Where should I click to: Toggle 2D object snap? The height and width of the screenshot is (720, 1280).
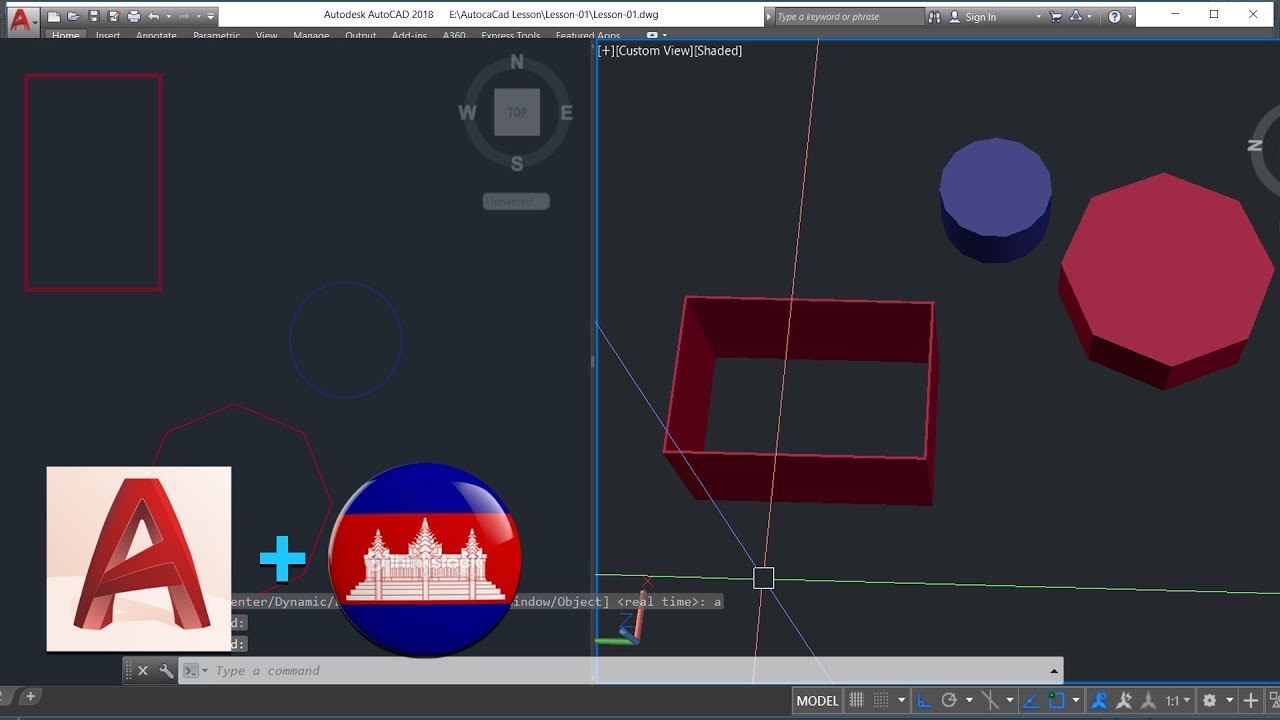1056,701
